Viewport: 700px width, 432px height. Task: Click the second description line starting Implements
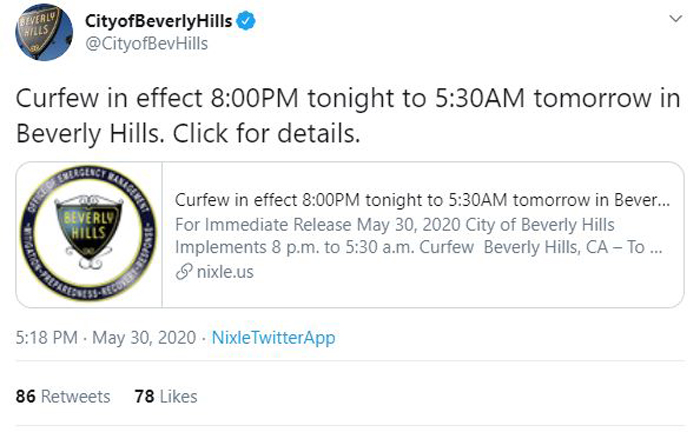[x=418, y=247]
